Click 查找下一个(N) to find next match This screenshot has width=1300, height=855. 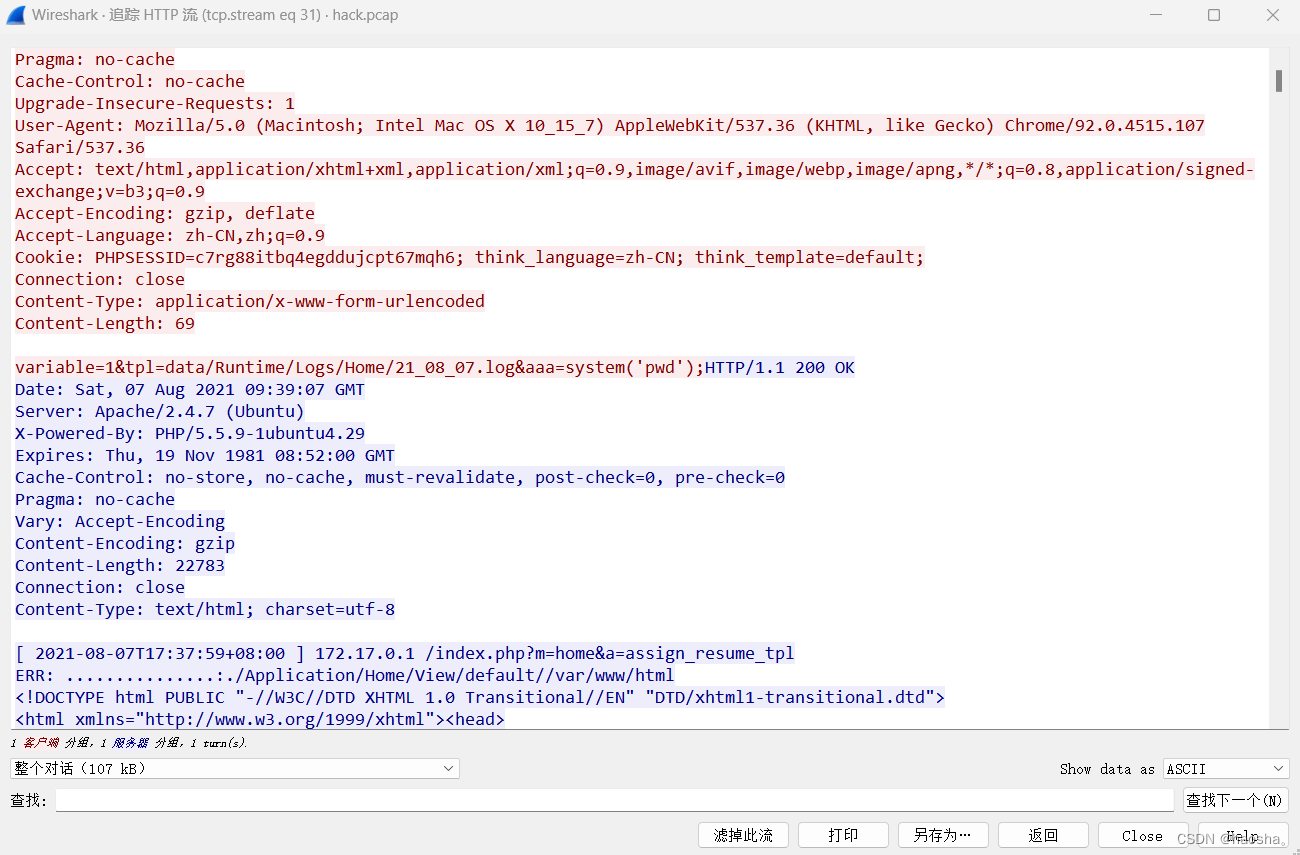tap(1235, 799)
